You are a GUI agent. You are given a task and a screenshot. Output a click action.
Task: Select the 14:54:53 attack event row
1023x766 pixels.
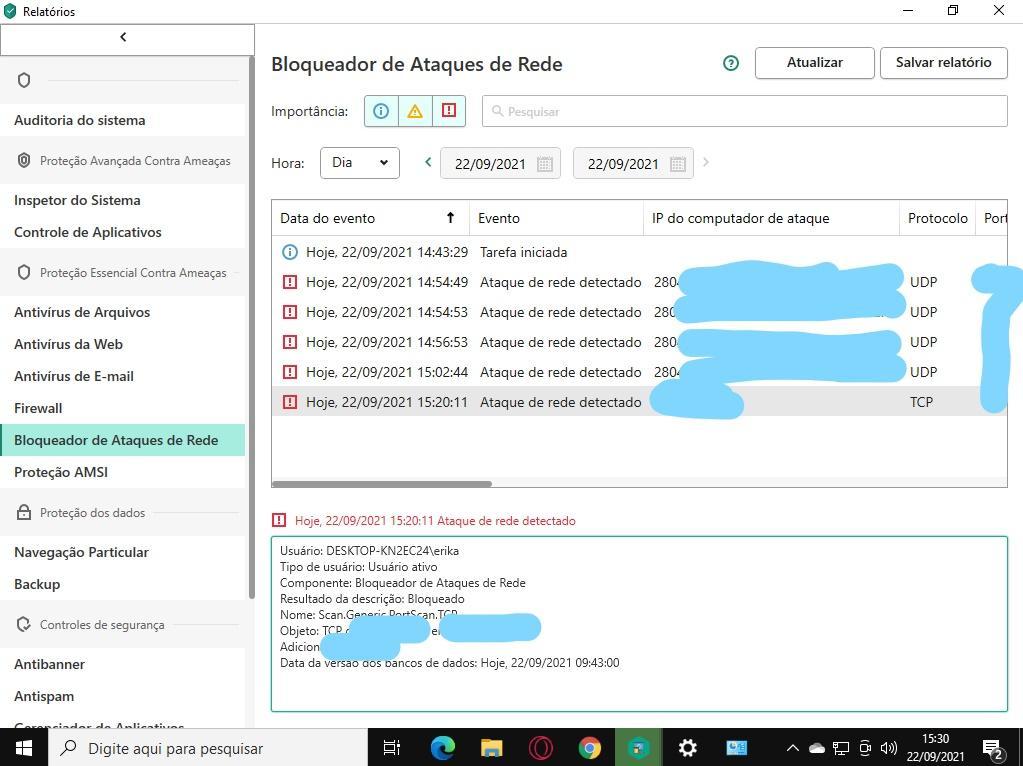pos(639,312)
